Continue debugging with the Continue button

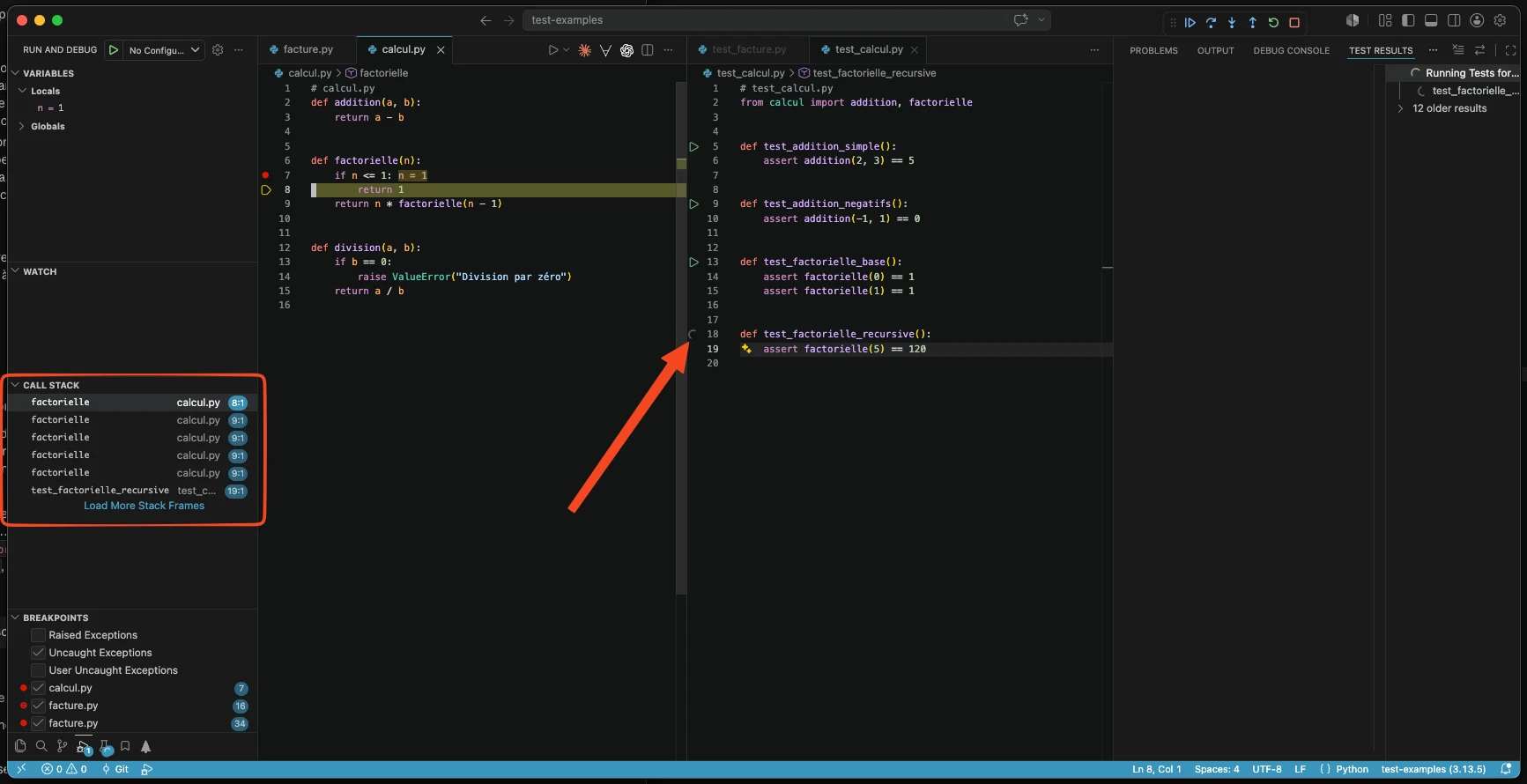point(1190,23)
